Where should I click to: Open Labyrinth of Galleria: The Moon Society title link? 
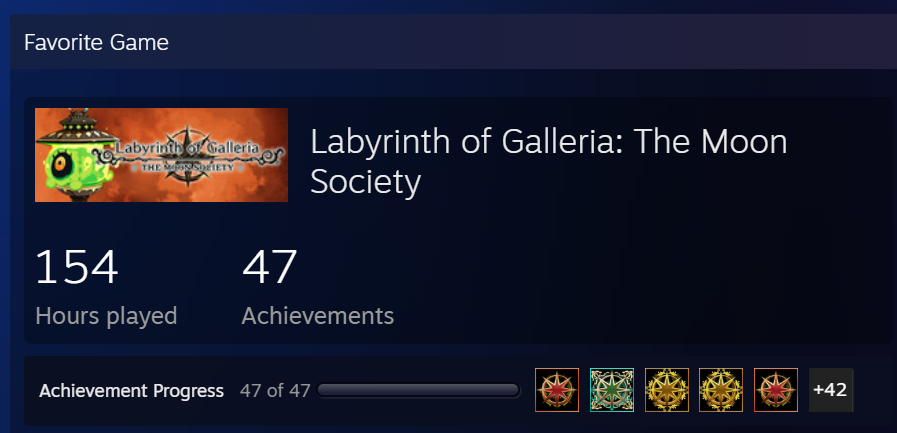click(x=548, y=162)
